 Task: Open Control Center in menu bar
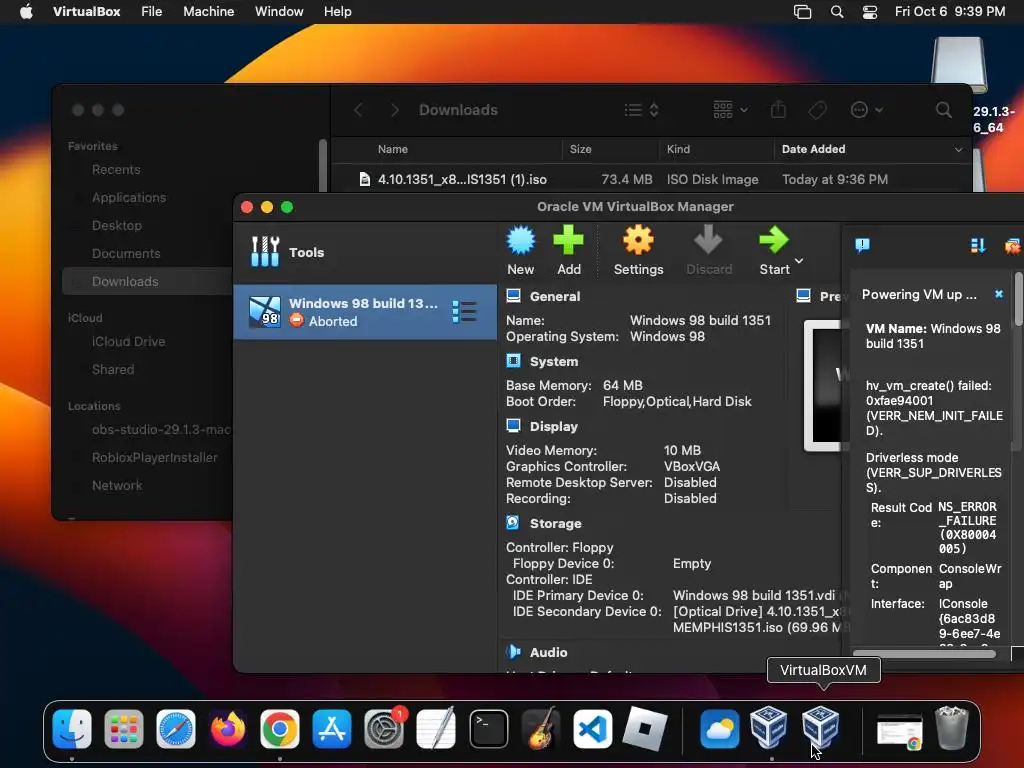(870, 12)
